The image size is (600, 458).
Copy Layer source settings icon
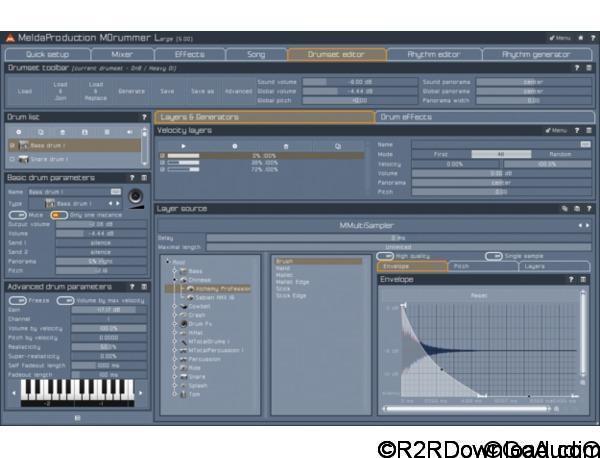(x=565, y=209)
